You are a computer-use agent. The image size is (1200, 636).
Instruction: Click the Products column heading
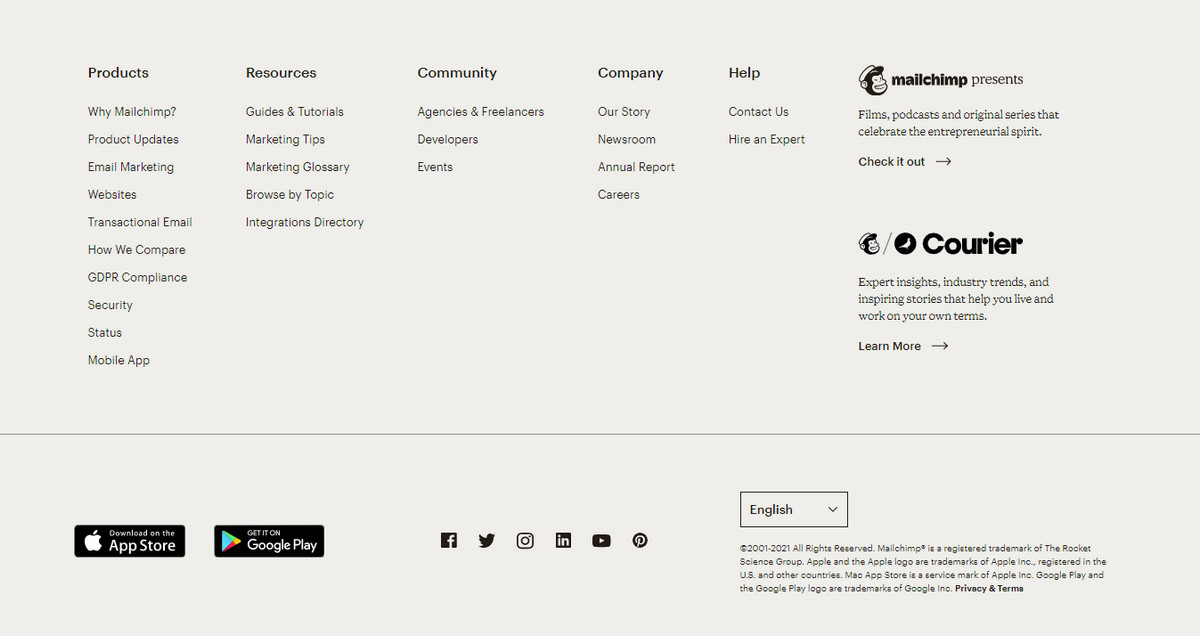(118, 73)
